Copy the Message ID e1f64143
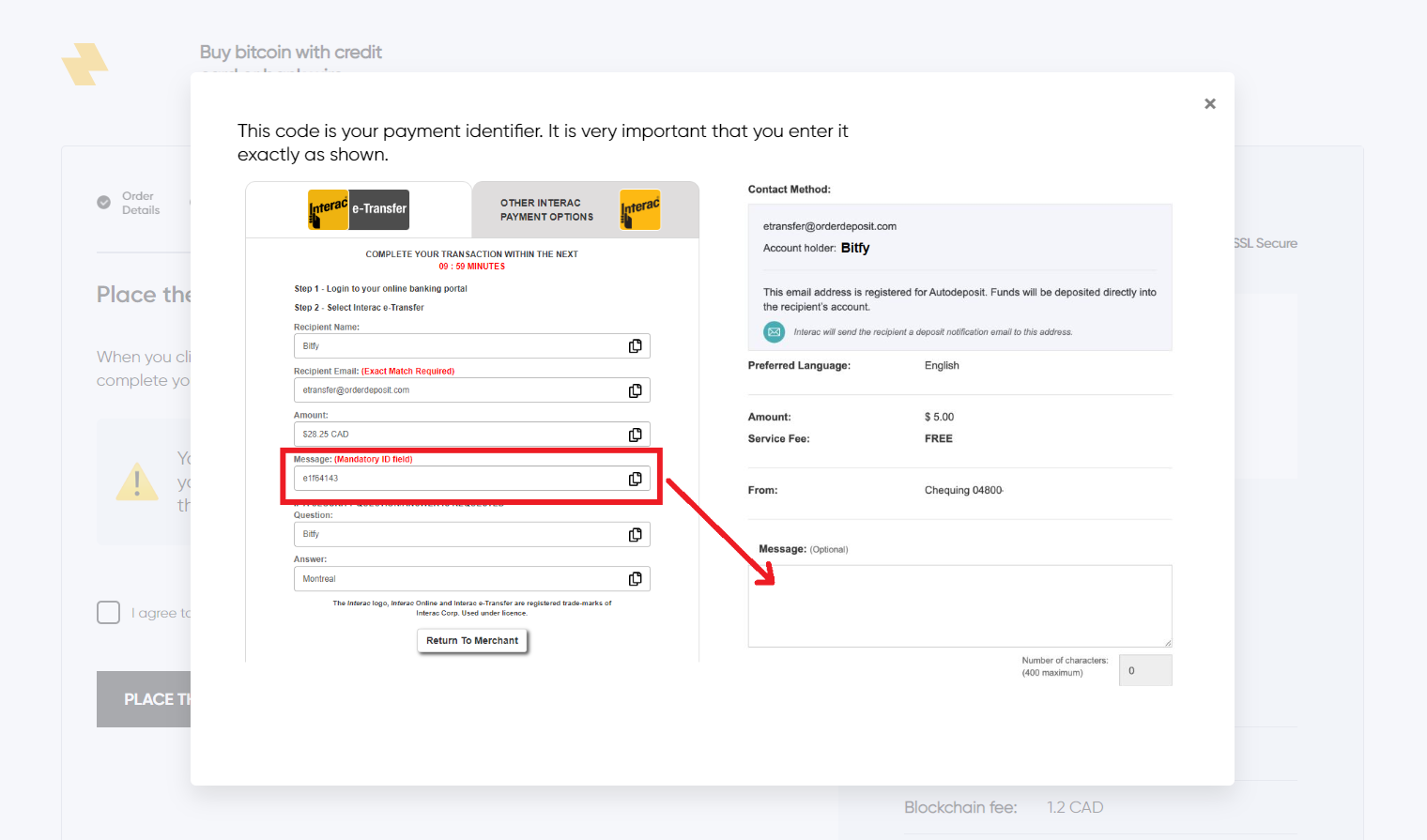The width and height of the screenshot is (1427, 840). (x=636, y=479)
